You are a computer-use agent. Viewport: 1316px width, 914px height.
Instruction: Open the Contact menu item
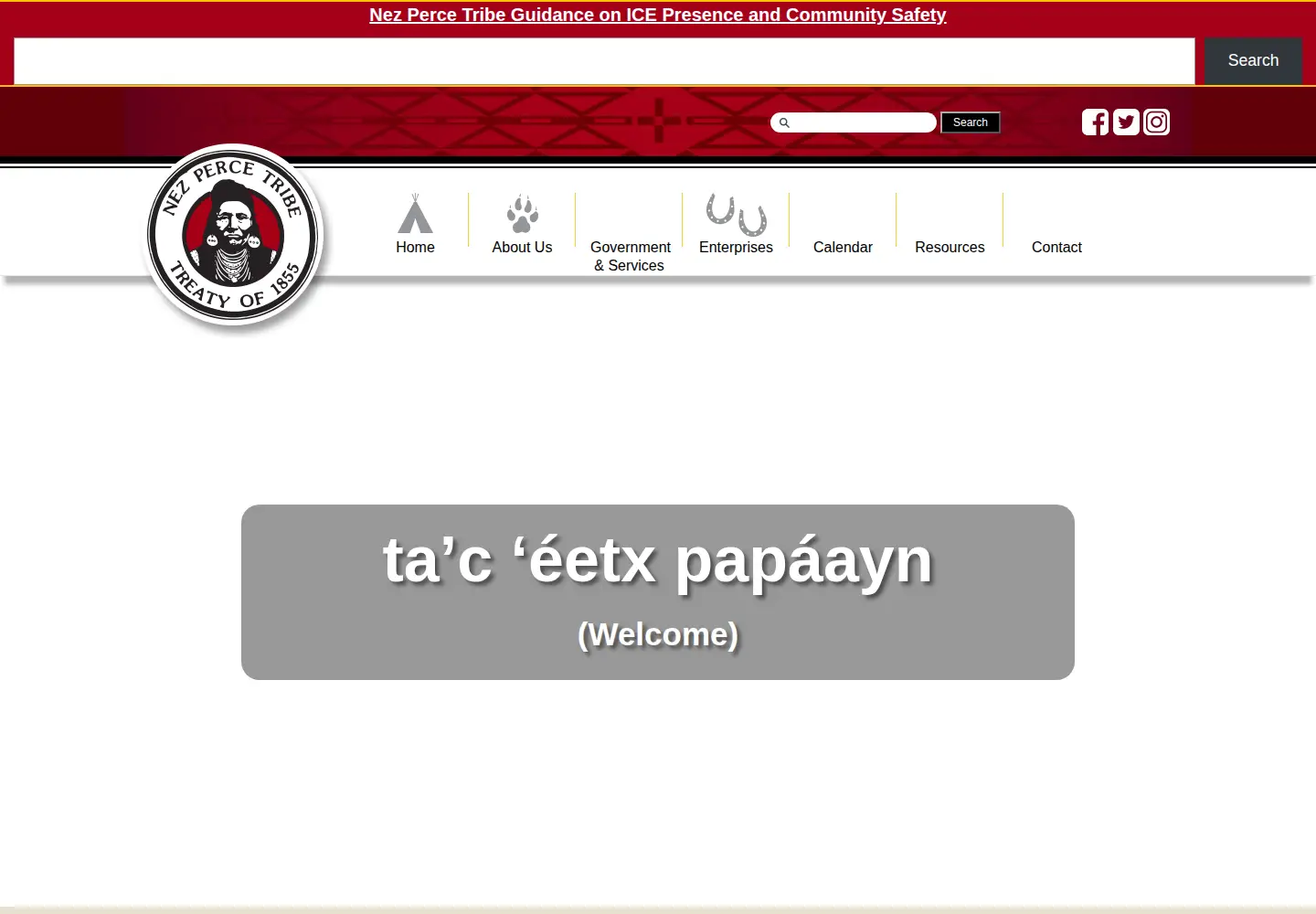click(1056, 247)
